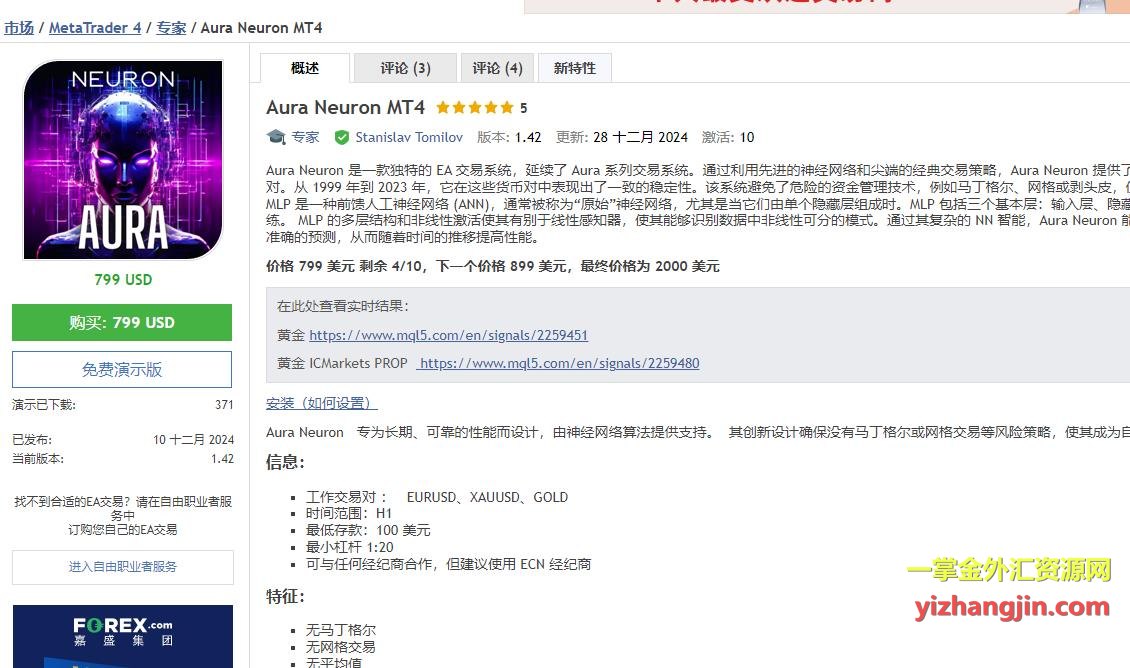
Task: Open ICMarkets PROP signal link 2259480
Action: tap(558, 363)
